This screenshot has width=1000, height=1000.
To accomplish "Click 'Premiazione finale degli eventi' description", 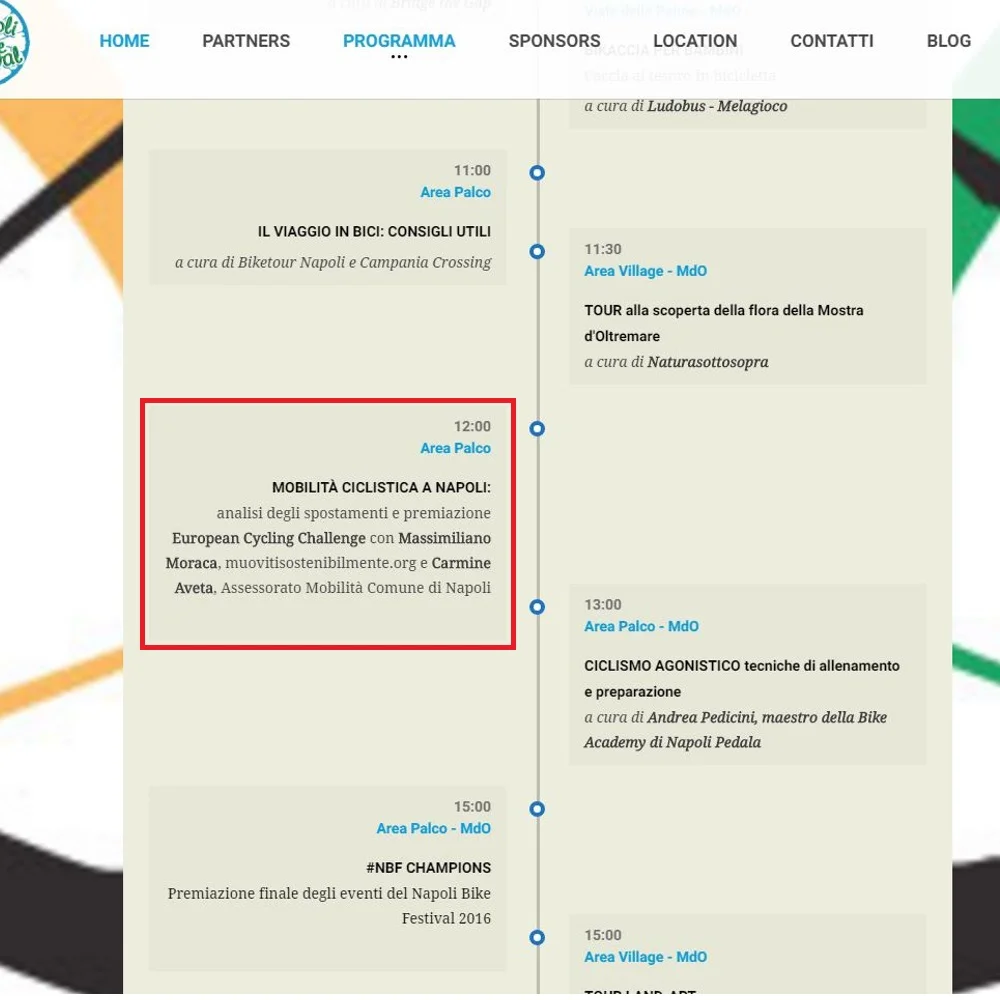I will point(329,906).
